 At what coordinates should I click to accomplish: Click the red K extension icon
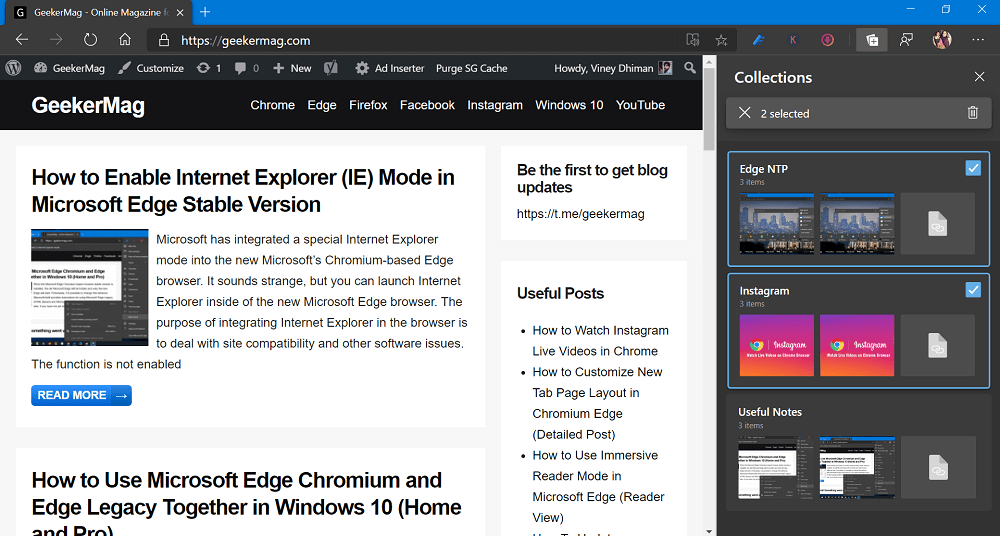click(x=793, y=40)
